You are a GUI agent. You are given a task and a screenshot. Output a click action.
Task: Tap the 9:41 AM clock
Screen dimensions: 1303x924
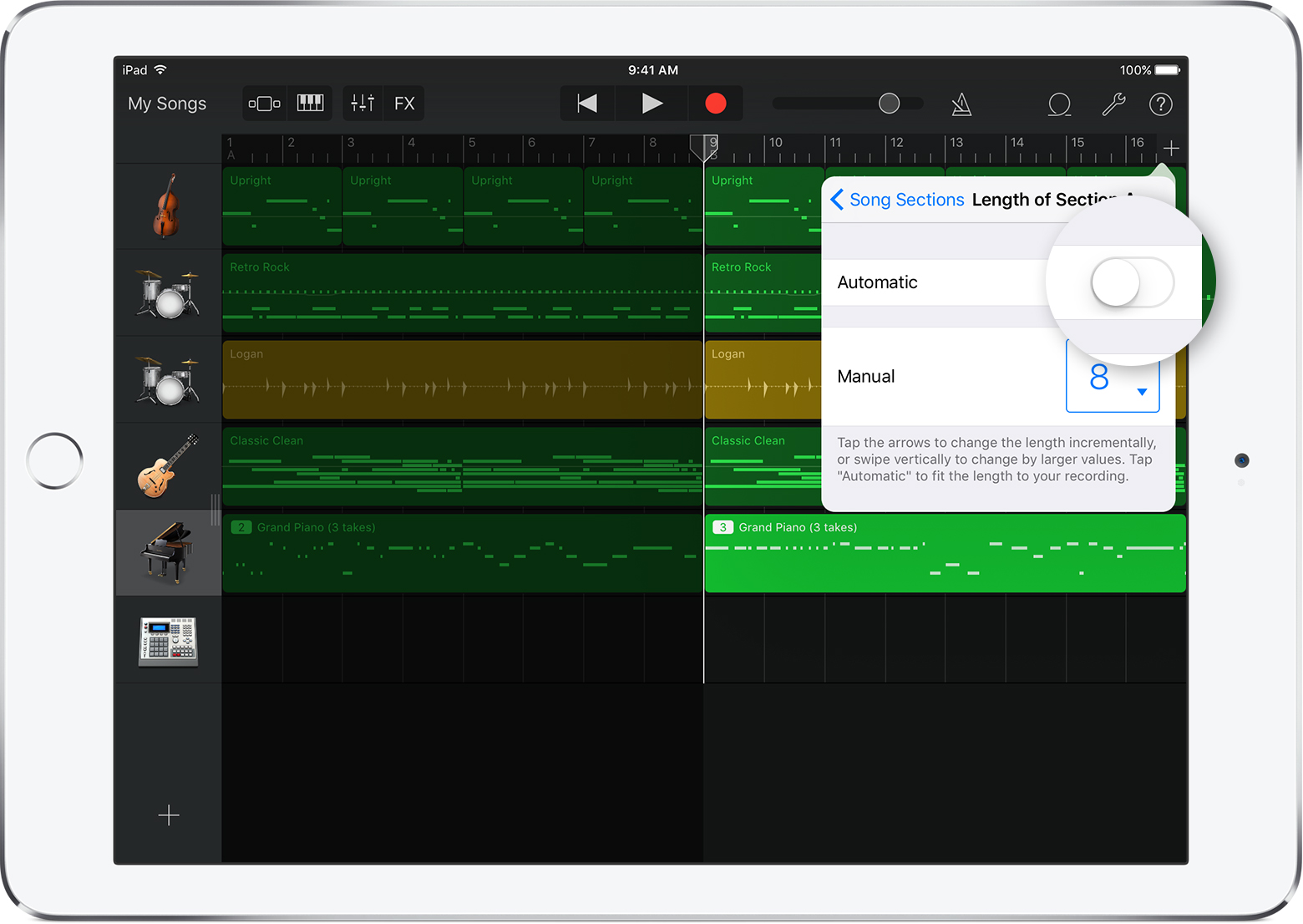point(653,70)
